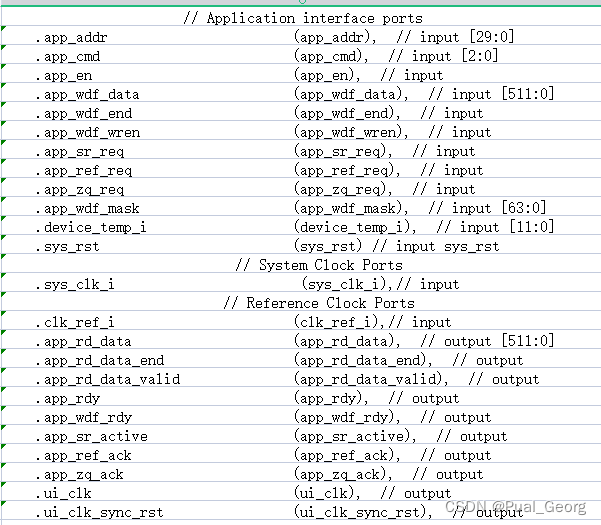
Task: Select '(app_zq_req), // input' text
Action: click(384, 189)
